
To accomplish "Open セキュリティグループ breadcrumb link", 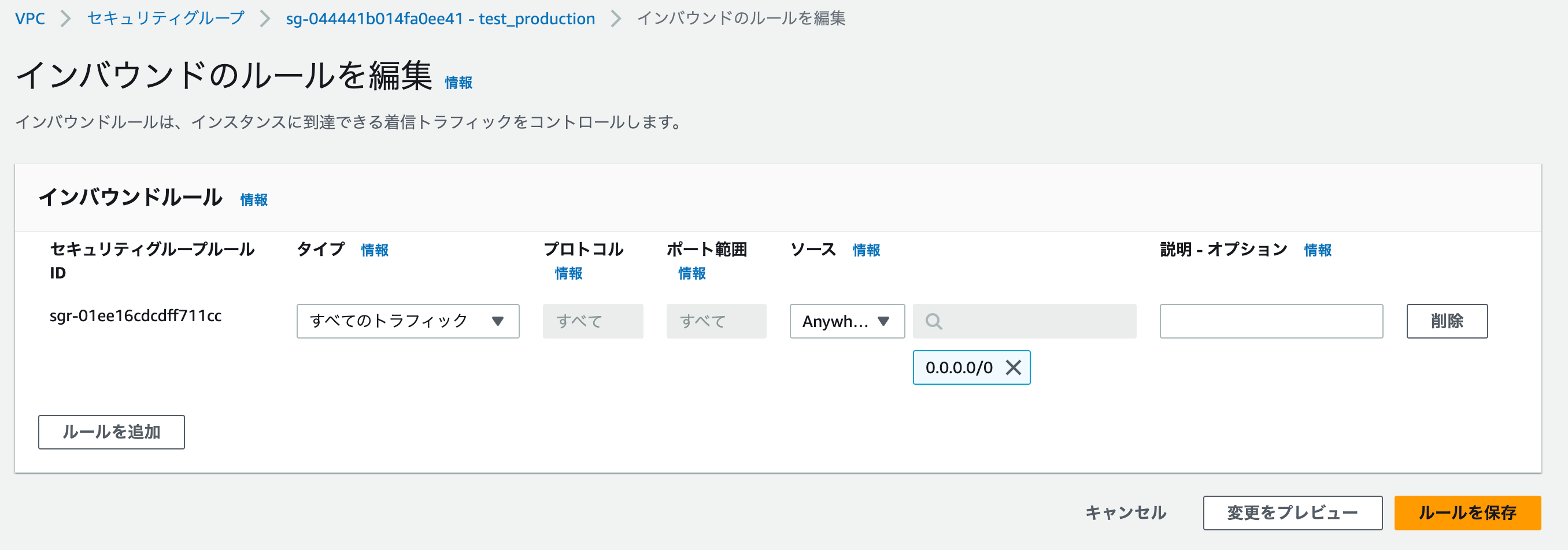I will (x=165, y=18).
